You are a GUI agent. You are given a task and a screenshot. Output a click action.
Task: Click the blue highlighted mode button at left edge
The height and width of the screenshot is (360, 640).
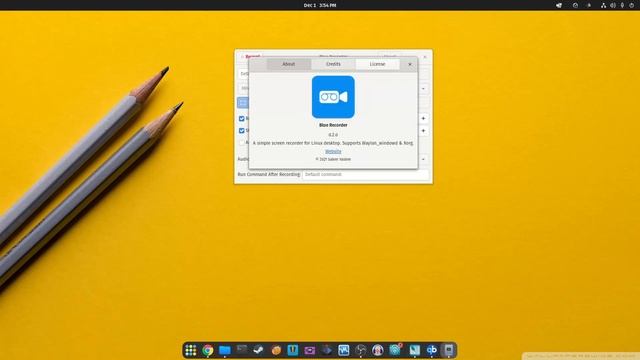point(243,102)
